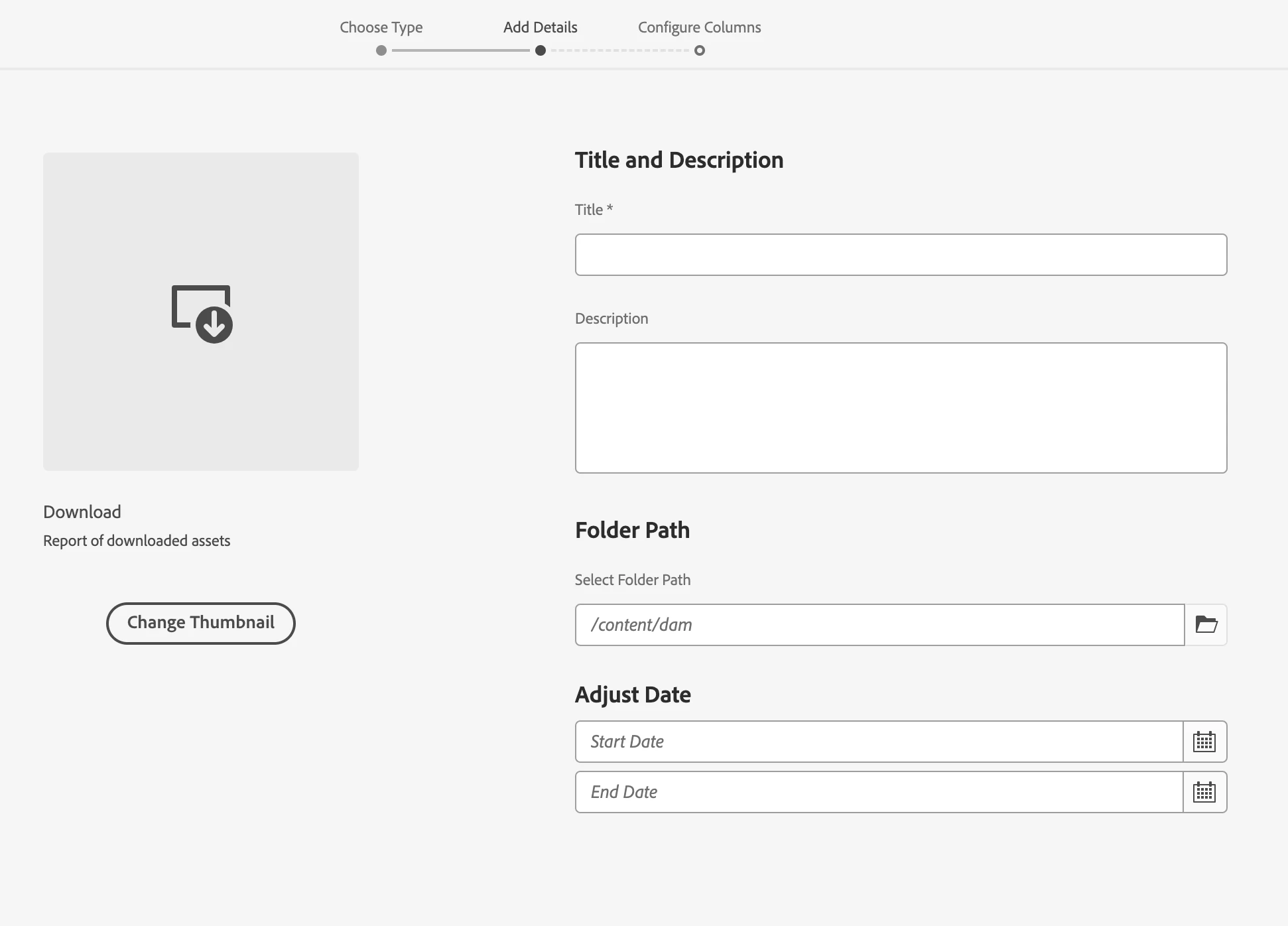Click the download report icon in thumbnail

[202, 314]
